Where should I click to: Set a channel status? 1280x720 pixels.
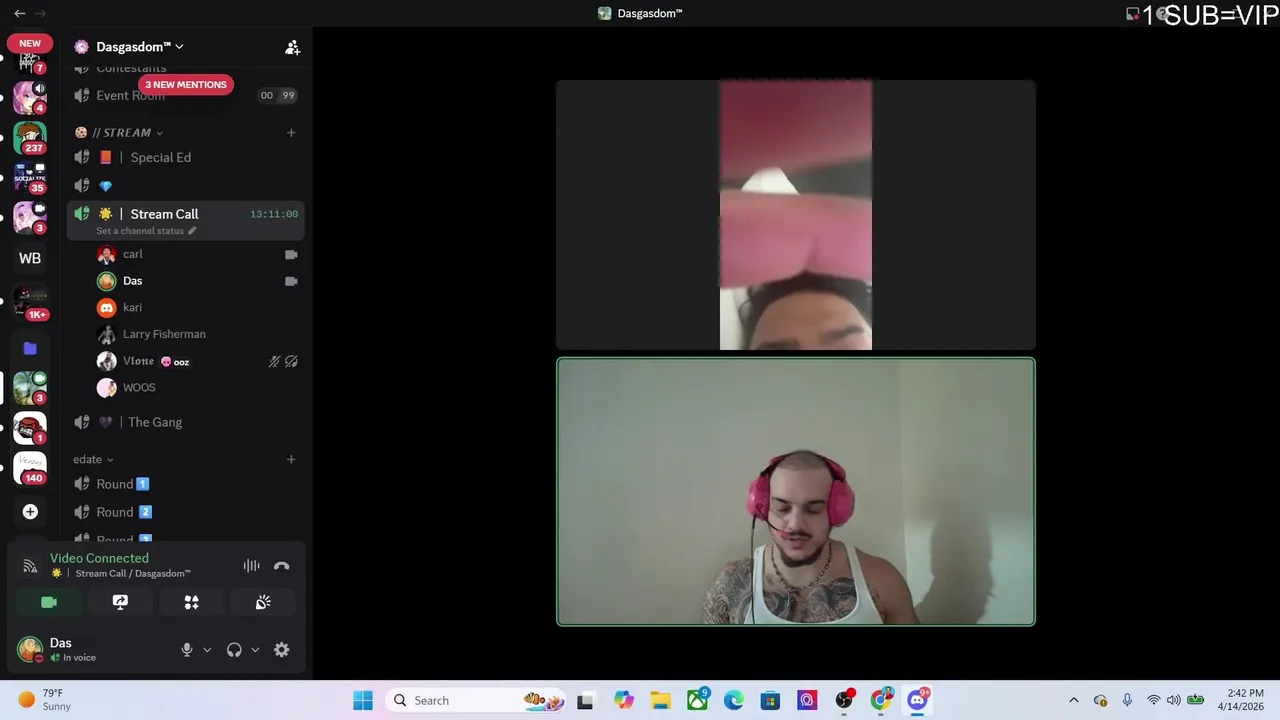pos(146,231)
